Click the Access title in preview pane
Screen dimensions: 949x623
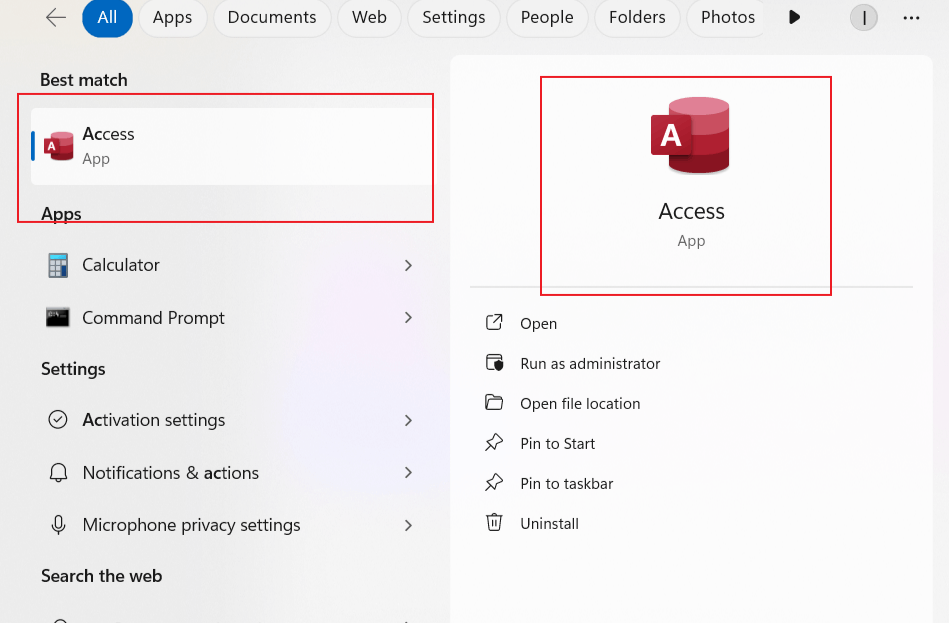[x=691, y=211]
